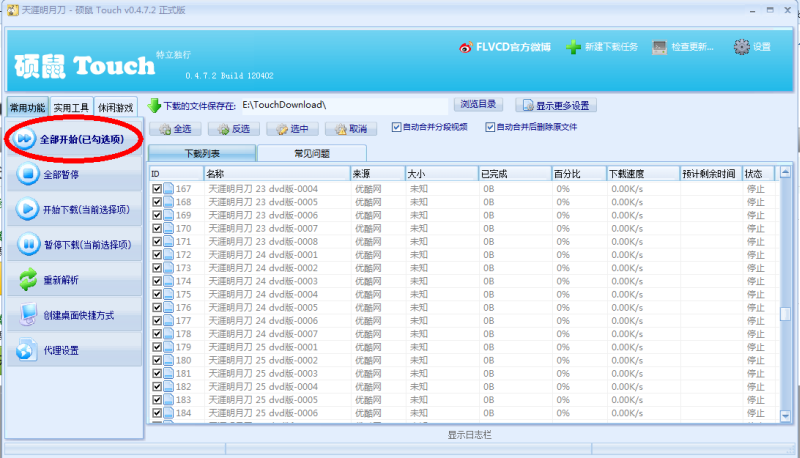
Task: Open FLVCD官方微博 weibo link
Action: (x=505, y=47)
